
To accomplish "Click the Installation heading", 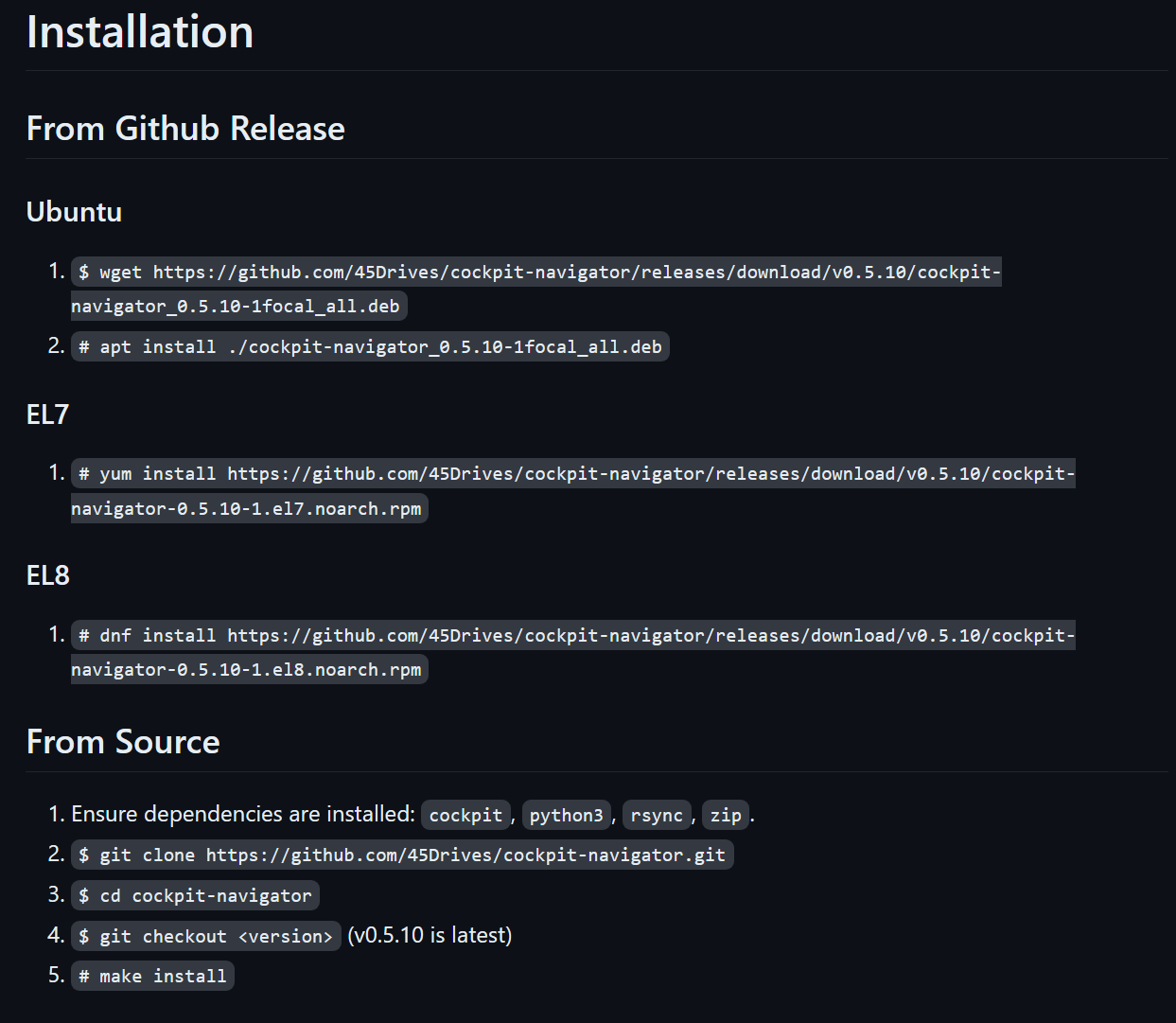I will click(x=140, y=32).
